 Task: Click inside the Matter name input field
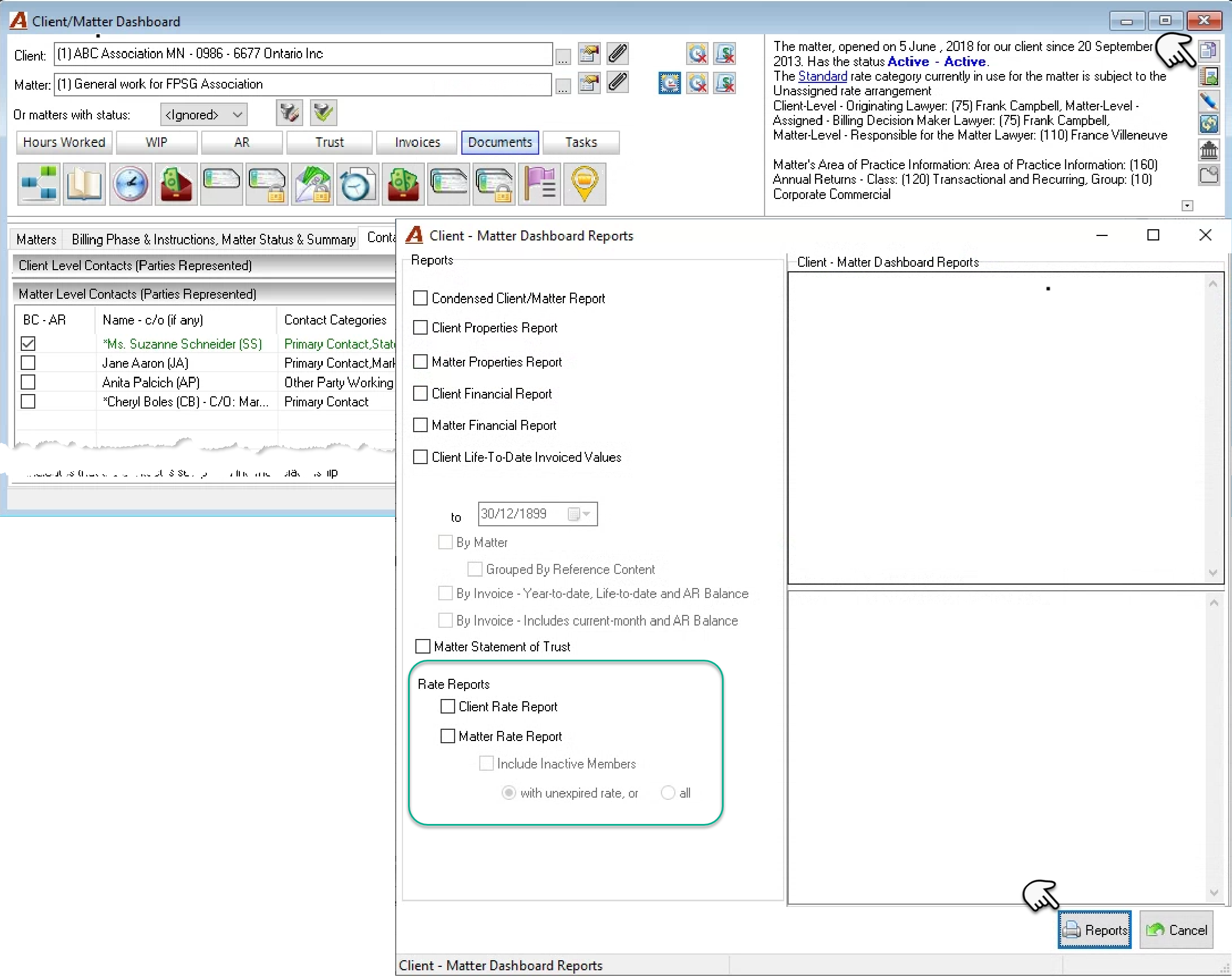(x=303, y=84)
